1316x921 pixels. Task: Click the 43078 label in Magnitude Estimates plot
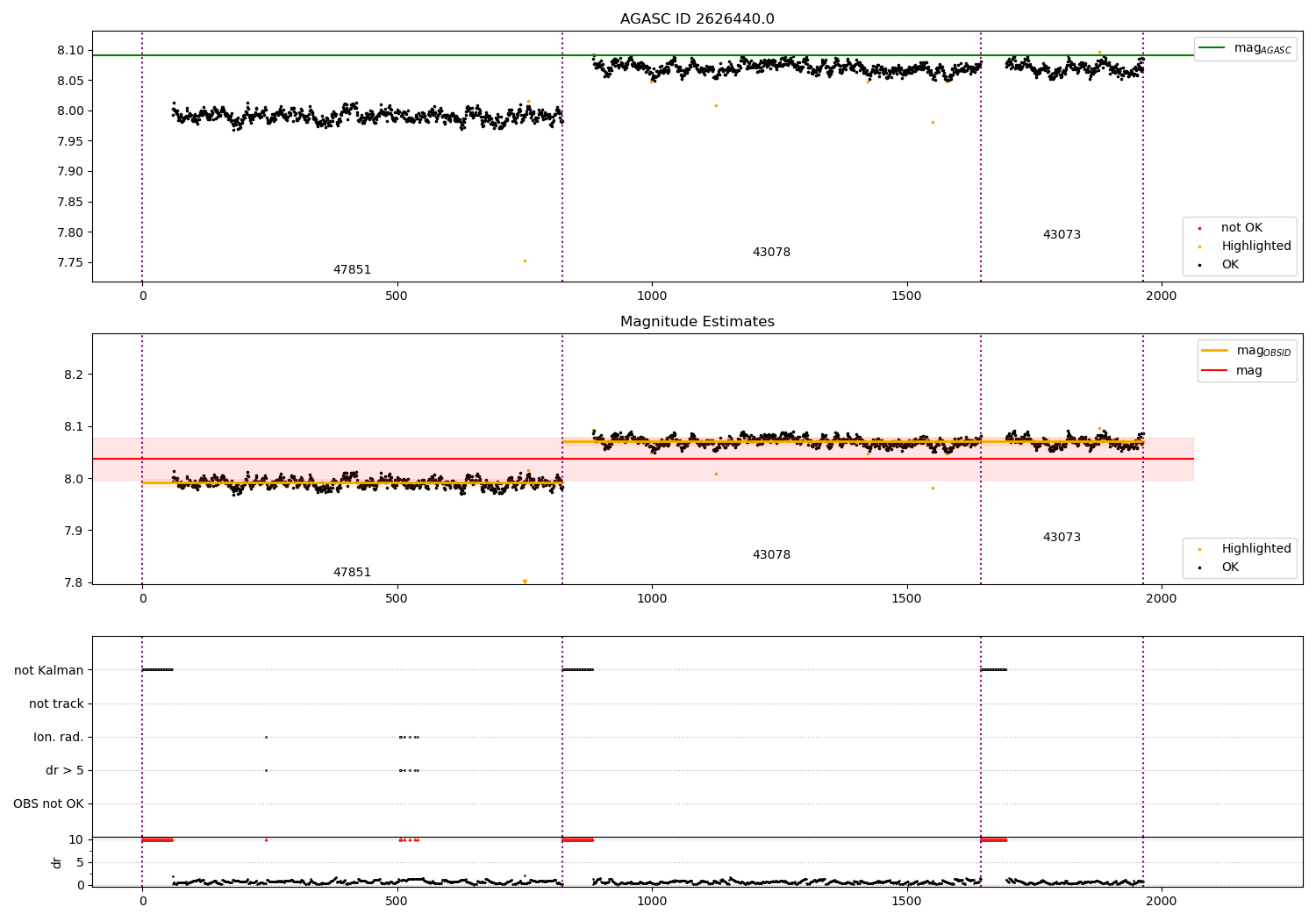pyautogui.click(x=771, y=555)
